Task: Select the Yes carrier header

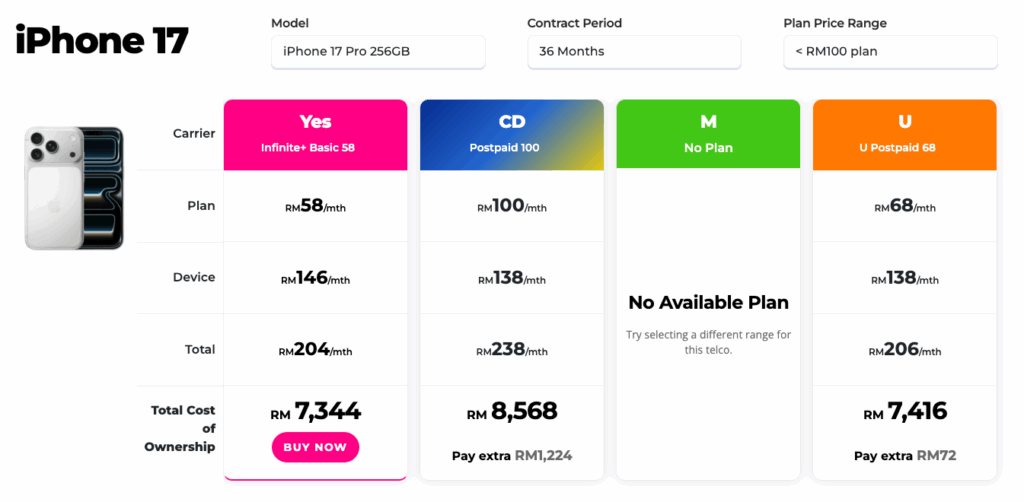Action: [x=315, y=133]
